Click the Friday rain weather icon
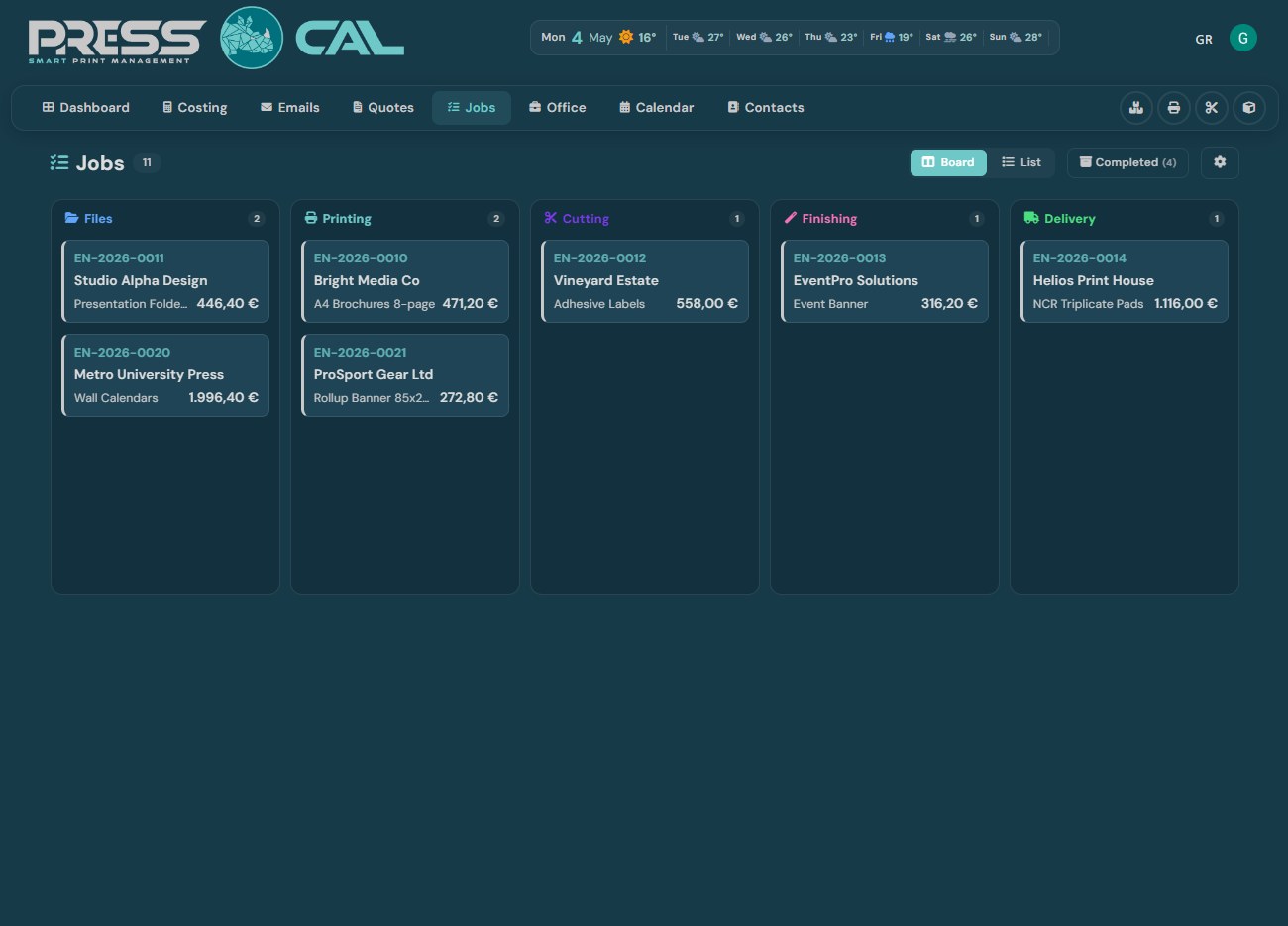The width and height of the screenshot is (1288, 926). (x=890, y=37)
